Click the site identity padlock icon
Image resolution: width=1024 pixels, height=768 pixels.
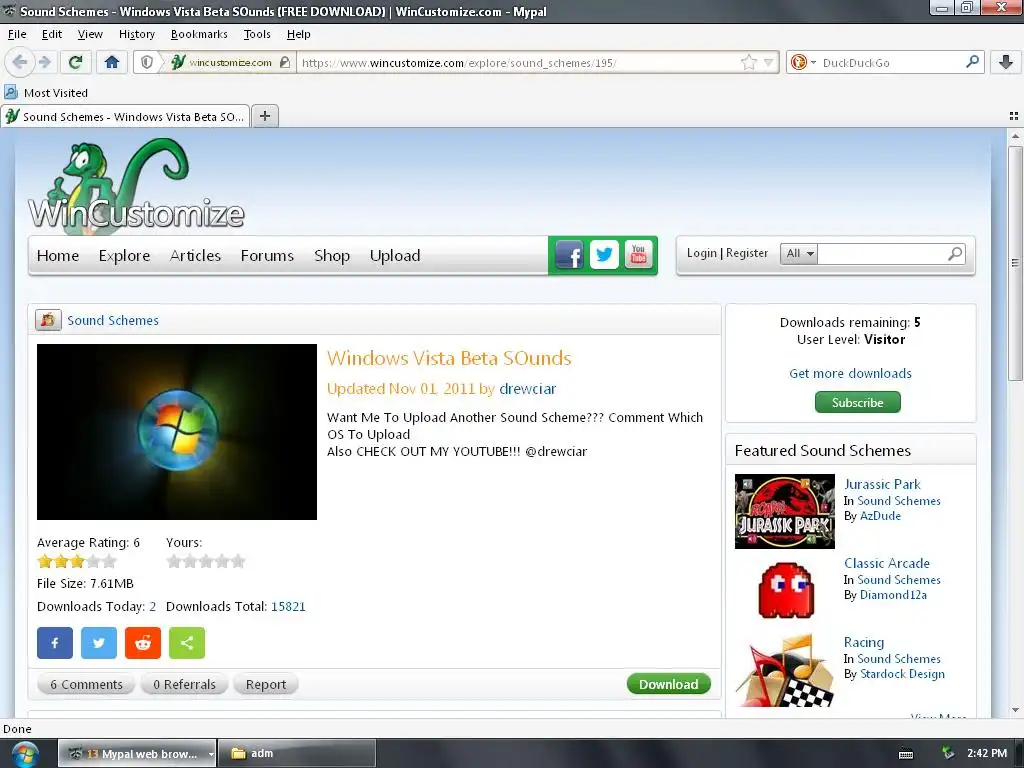(x=285, y=62)
